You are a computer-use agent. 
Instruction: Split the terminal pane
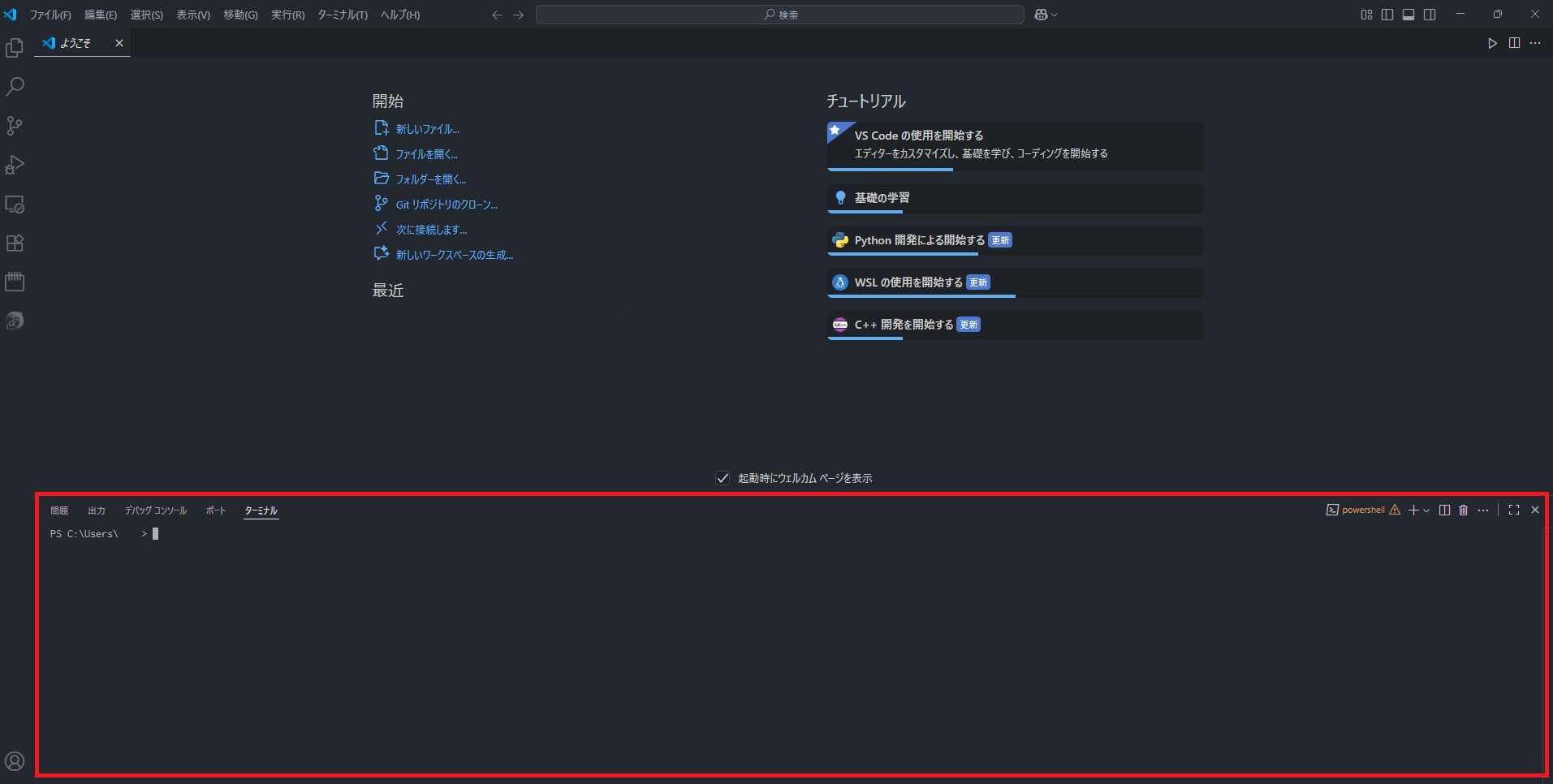pyautogui.click(x=1444, y=510)
